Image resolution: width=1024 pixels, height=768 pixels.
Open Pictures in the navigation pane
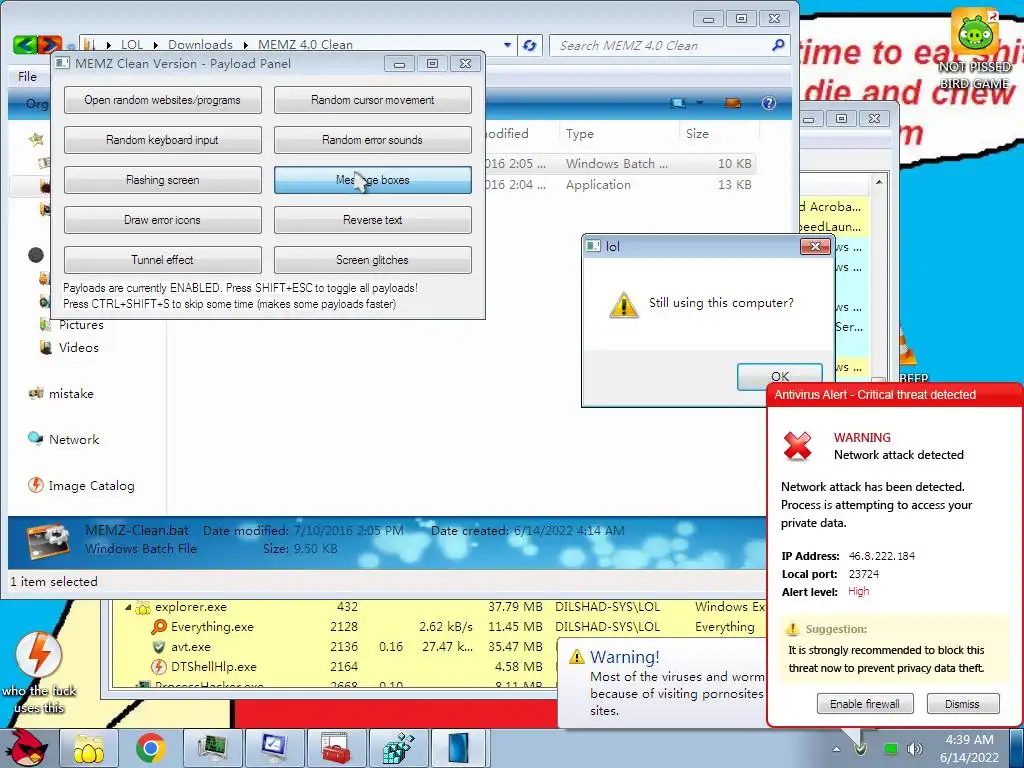pos(81,325)
